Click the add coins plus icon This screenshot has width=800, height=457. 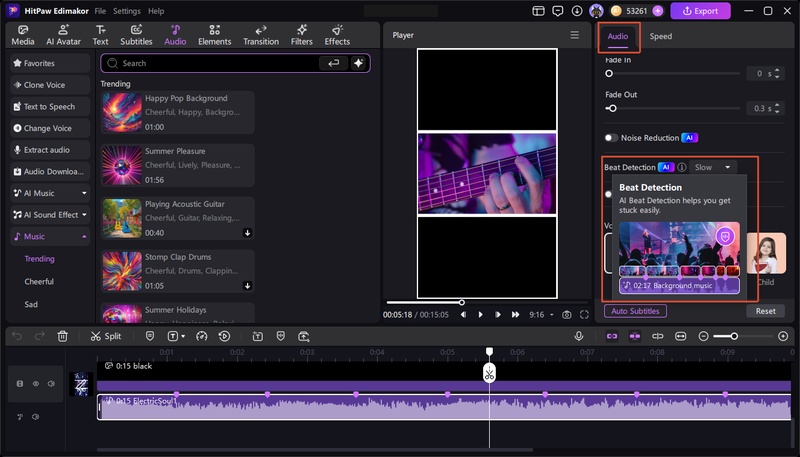[x=658, y=11]
